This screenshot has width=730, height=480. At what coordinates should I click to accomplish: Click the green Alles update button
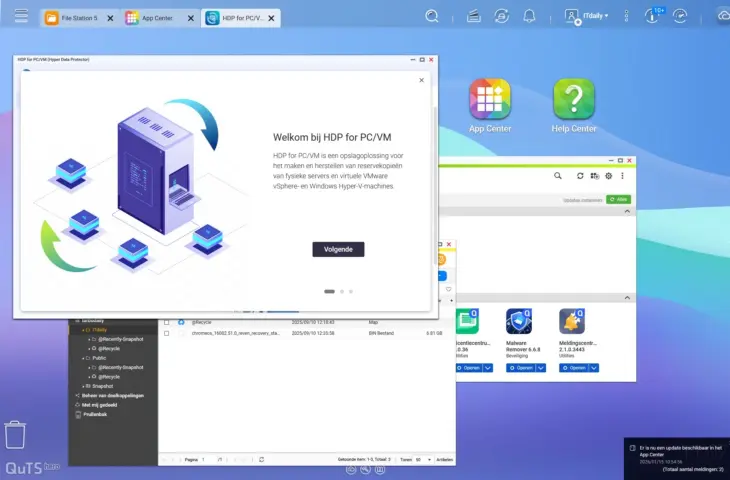(x=618, y=200)
